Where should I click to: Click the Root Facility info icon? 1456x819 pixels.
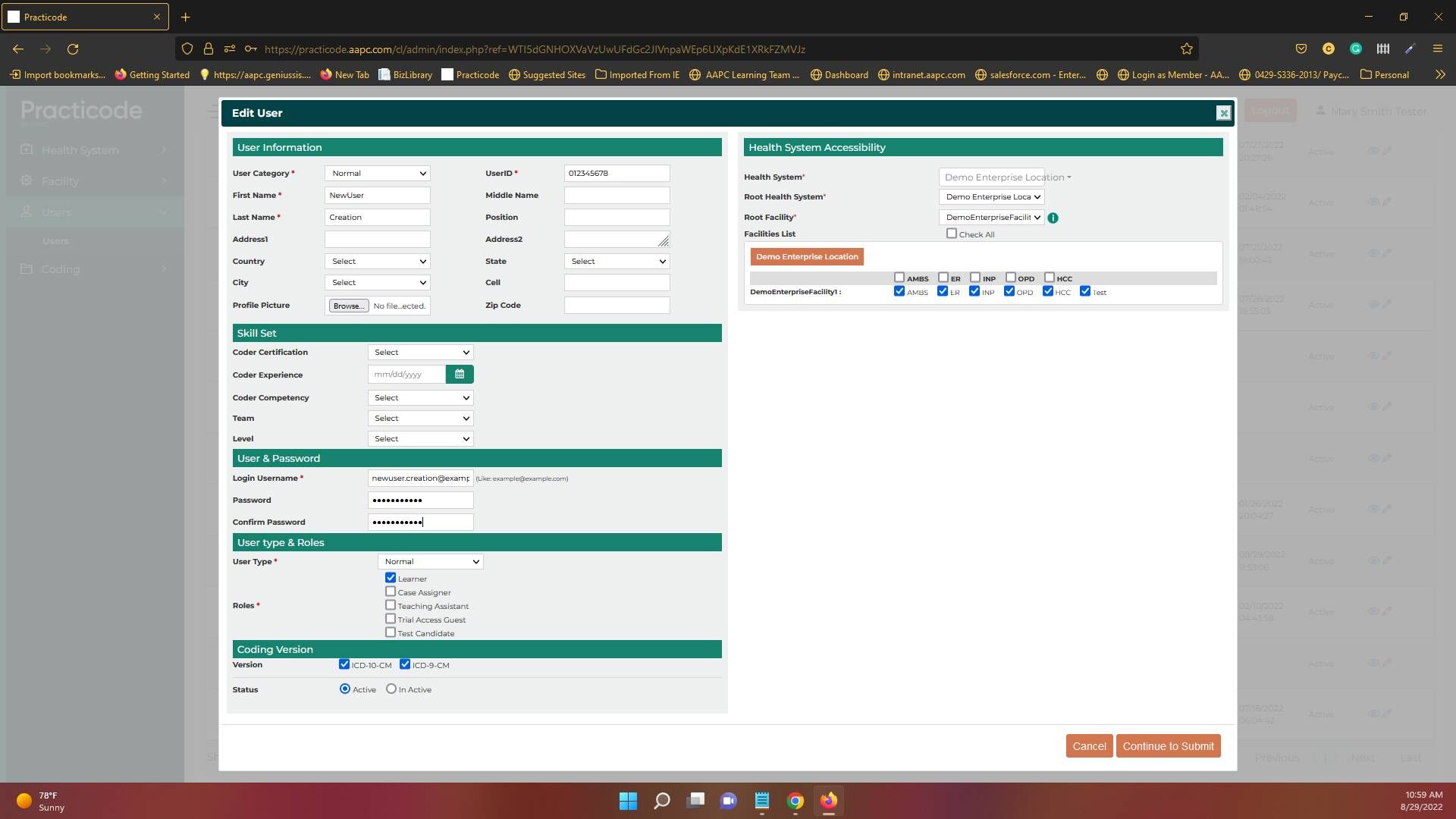[x=1053, y=218]
